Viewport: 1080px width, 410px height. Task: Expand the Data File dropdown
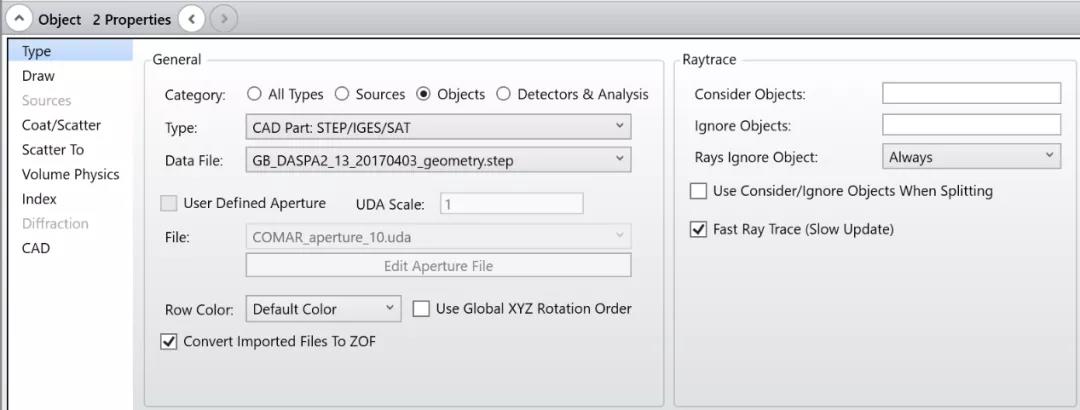(437, 159)
